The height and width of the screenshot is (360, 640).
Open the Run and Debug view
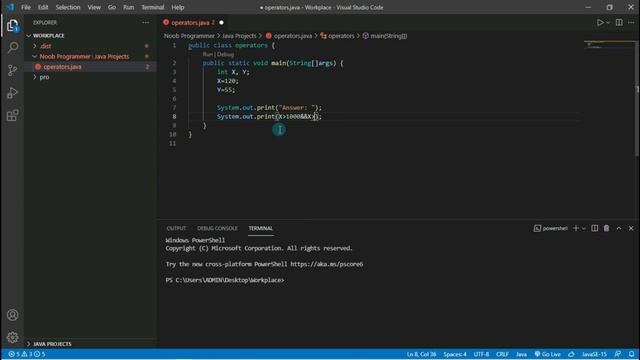point(13,93)
